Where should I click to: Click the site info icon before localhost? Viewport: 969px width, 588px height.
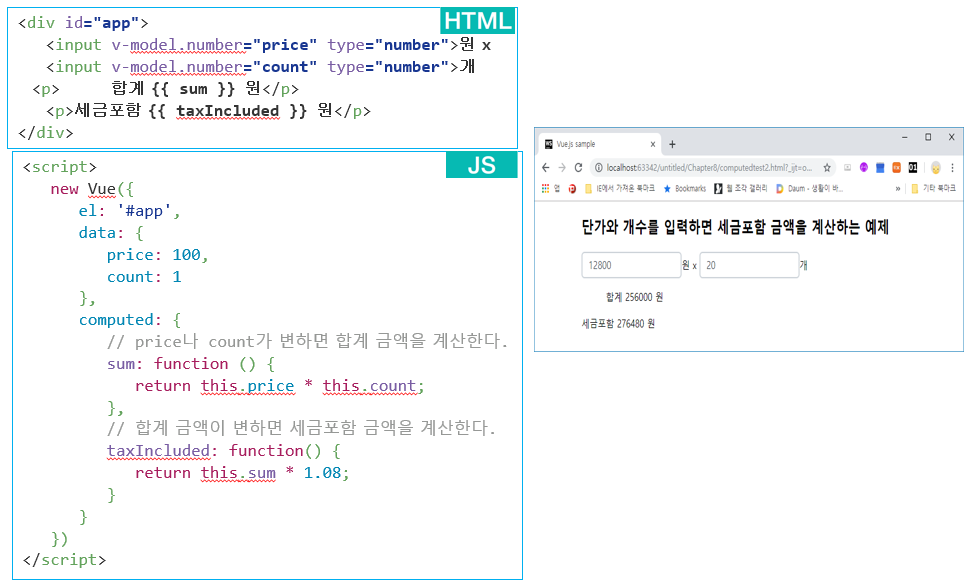click(x=598, y=168)
